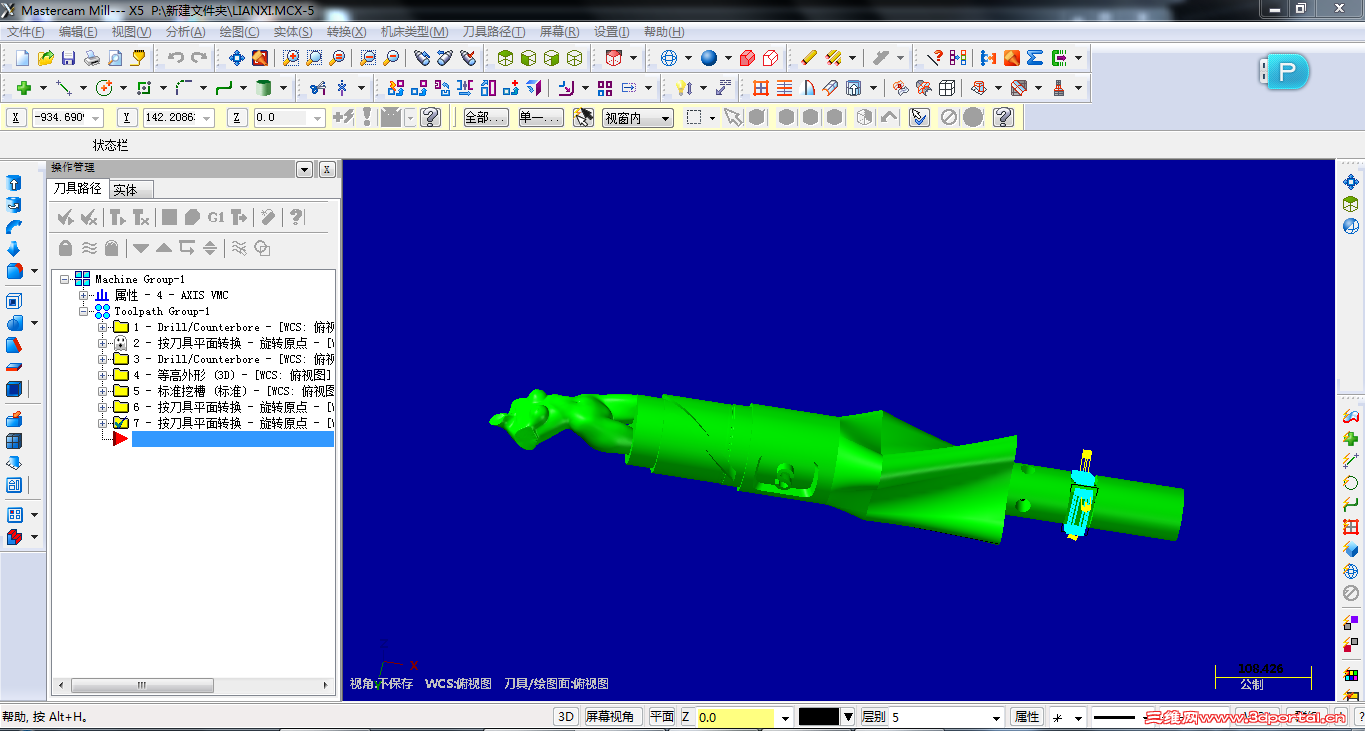Viewport: 1365px width, 731px height.
Task: Switch to the 刀具路径 tab
Action: 78,188
